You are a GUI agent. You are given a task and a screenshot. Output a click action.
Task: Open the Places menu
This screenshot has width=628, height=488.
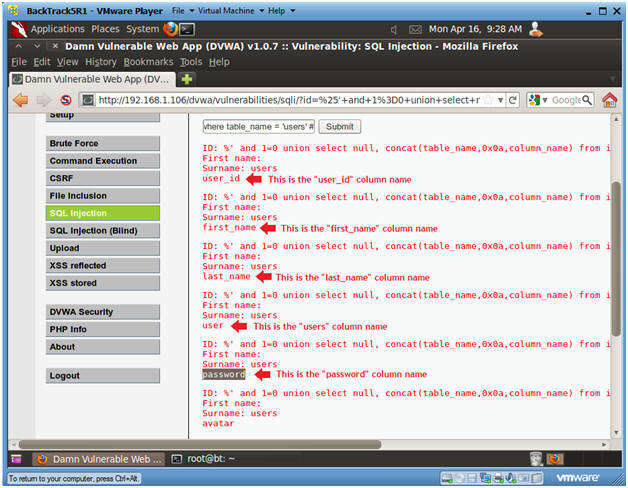pyautogui.click(x=105, y=29)
